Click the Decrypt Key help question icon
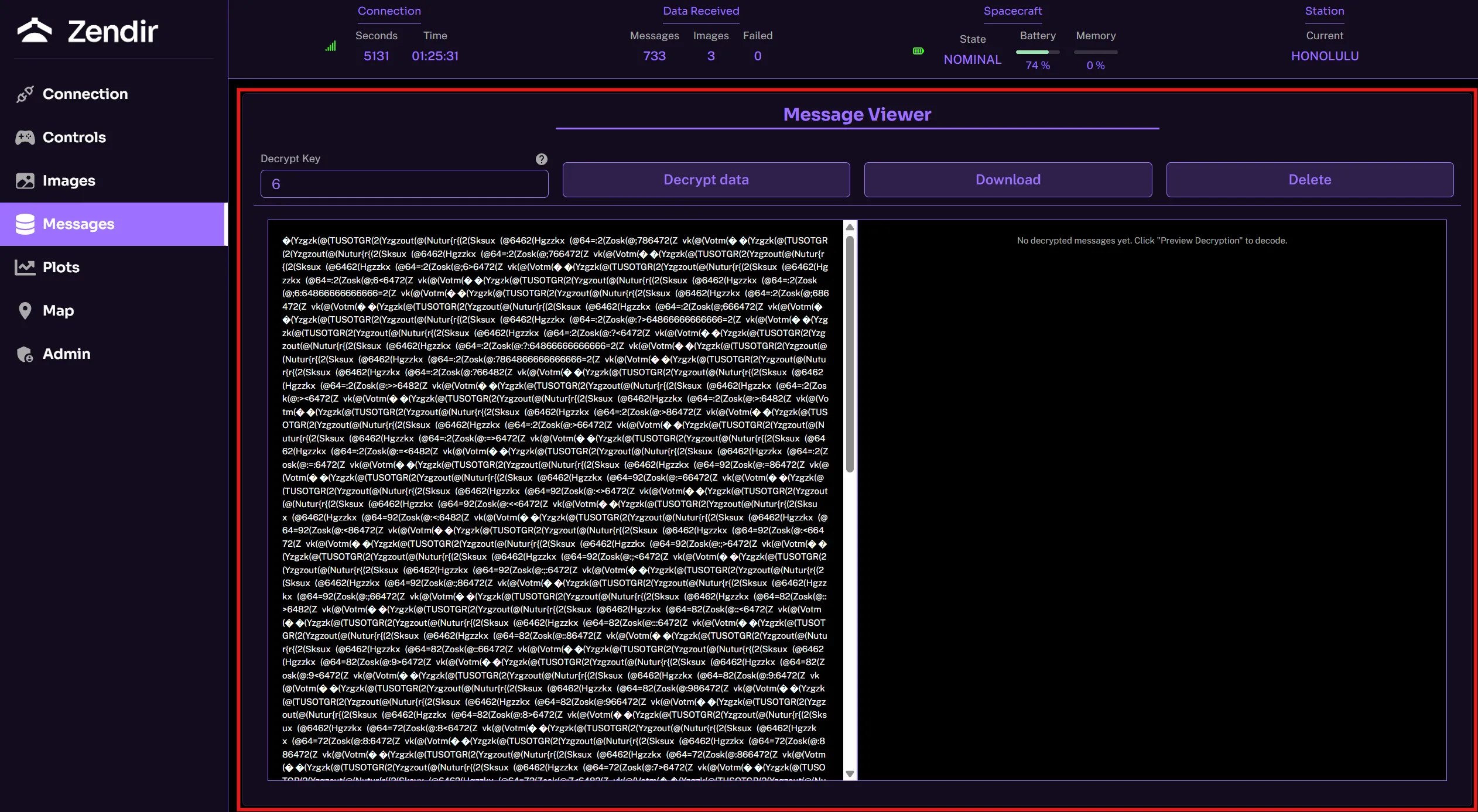The height and width of the screenshot is (812, 1478). pyautogui.click(x=541, y=159)
